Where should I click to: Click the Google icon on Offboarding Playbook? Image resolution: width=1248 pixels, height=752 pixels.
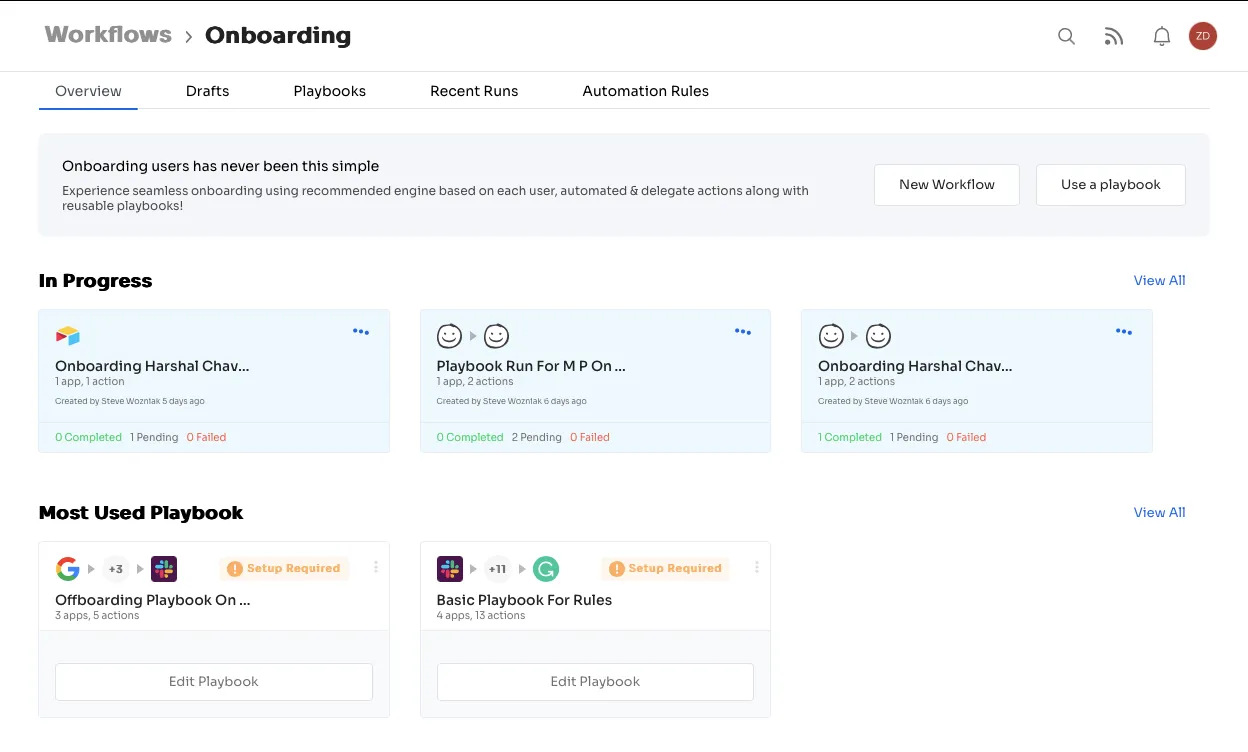[x=68, y=569]
